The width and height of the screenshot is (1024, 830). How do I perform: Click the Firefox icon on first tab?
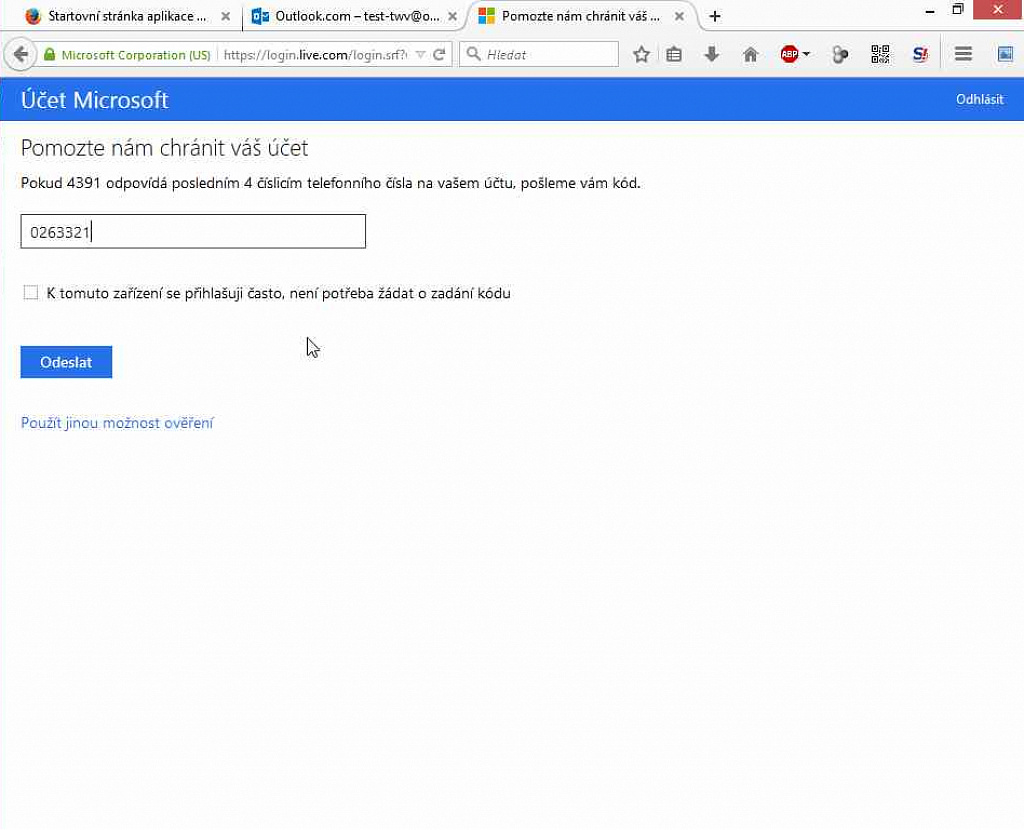click(33, 16)
